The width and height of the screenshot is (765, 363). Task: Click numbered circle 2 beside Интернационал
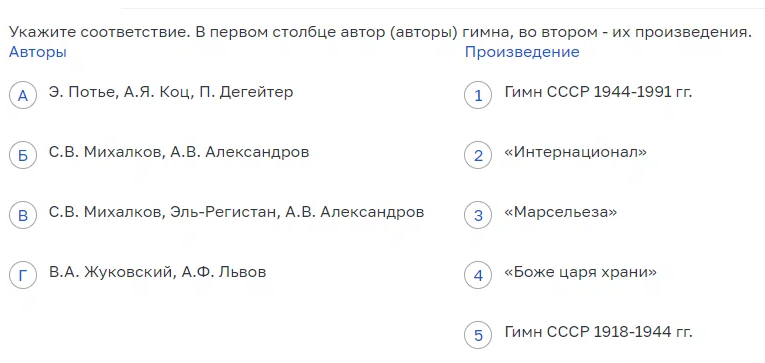coord(478,155)
